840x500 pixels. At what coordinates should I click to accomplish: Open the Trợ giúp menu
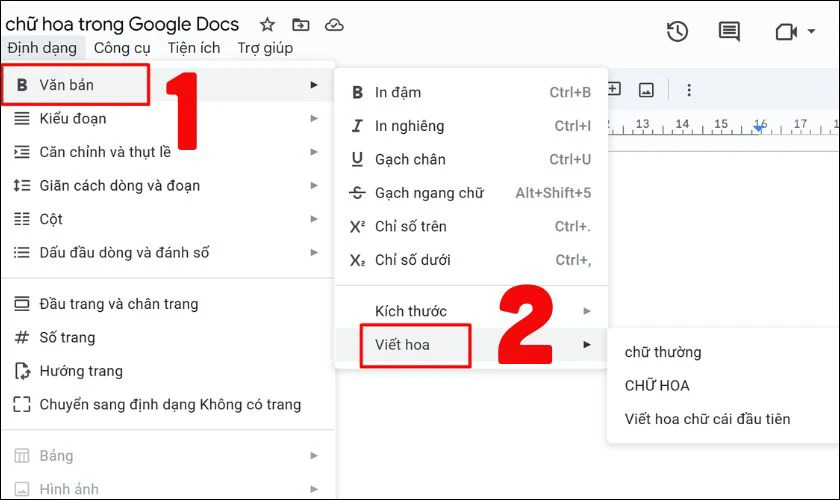tap(265, 48)
